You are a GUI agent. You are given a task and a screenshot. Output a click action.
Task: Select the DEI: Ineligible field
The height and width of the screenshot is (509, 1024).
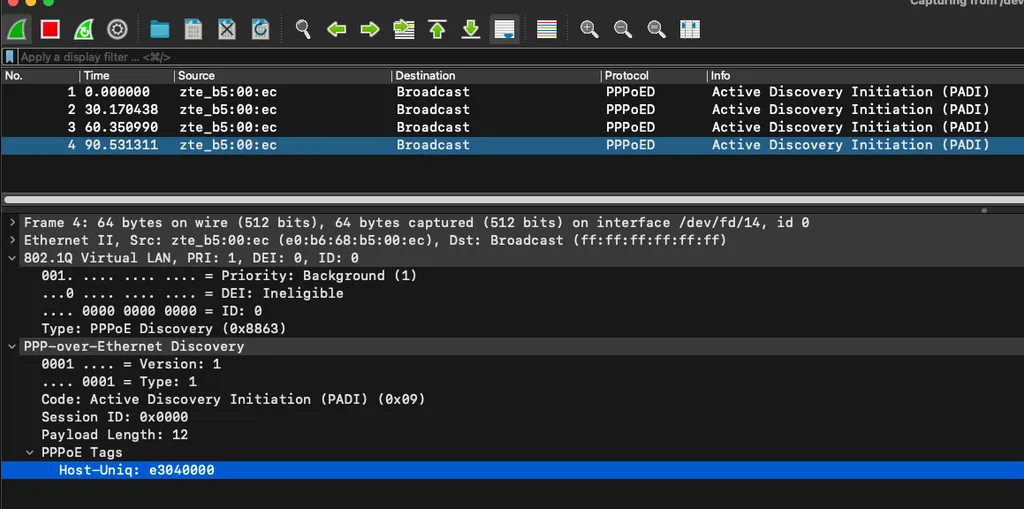click(192, 293)
